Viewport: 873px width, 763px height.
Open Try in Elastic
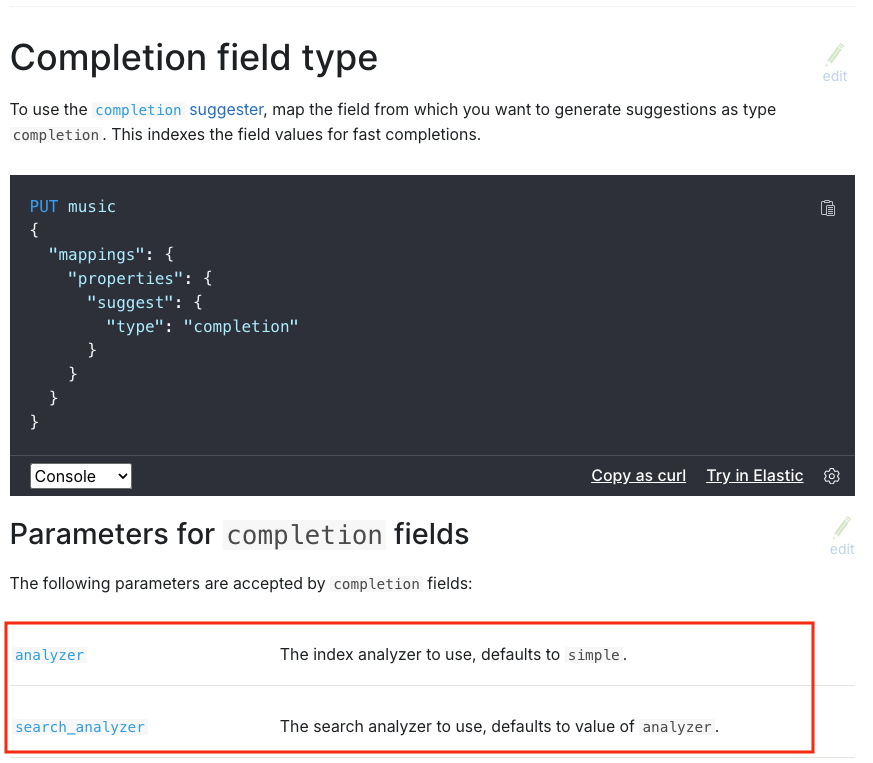[754, 475]
